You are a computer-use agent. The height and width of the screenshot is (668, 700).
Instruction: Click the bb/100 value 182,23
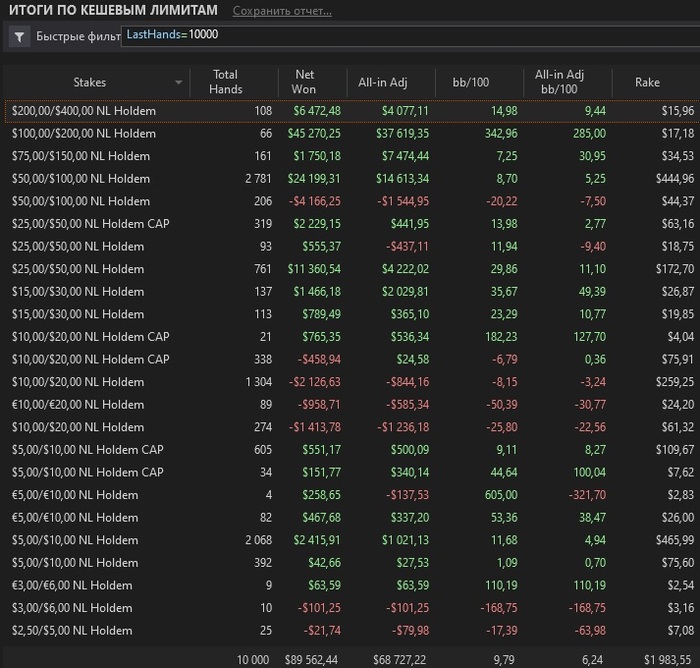(x=501, y=337)
